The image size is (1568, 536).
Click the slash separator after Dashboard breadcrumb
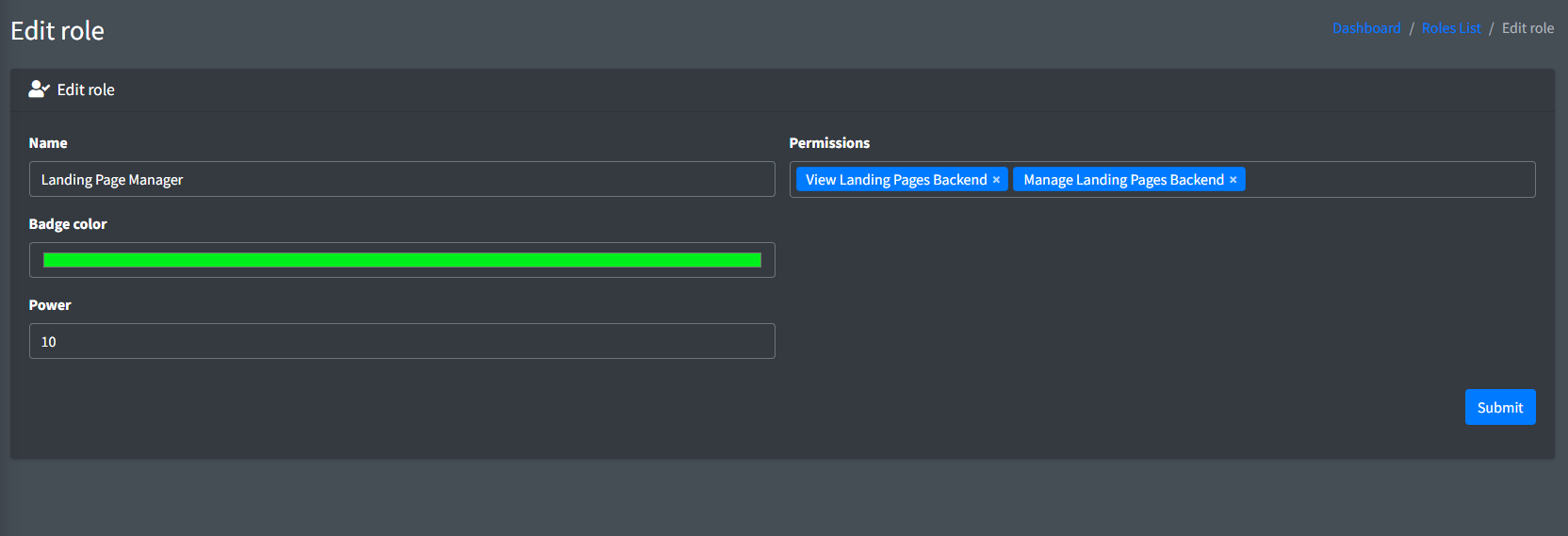click(1412, 28)
